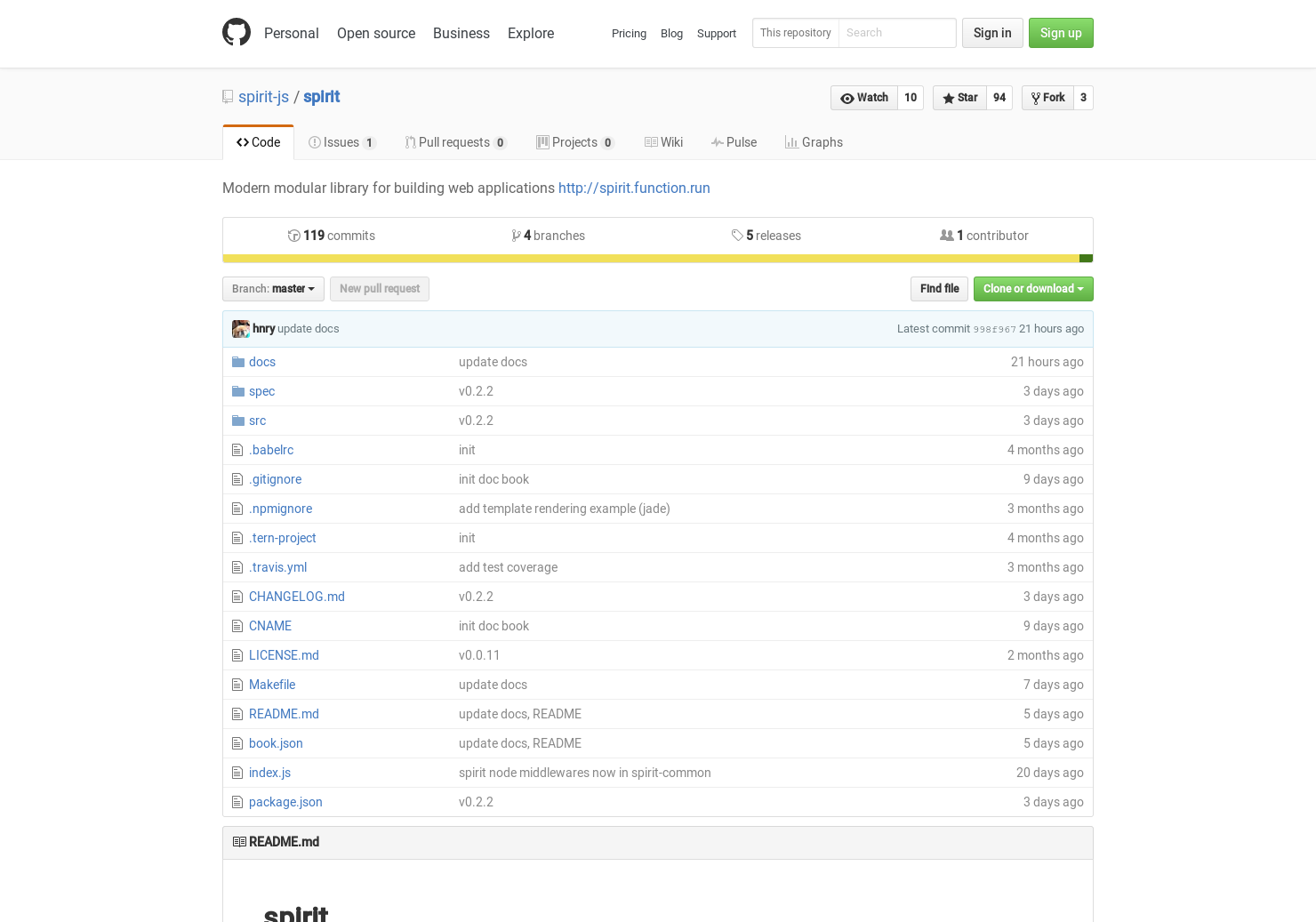Click the file icon beside .babelrc
The width and height of the screenshot is (1316, 922).
(237, 450)
